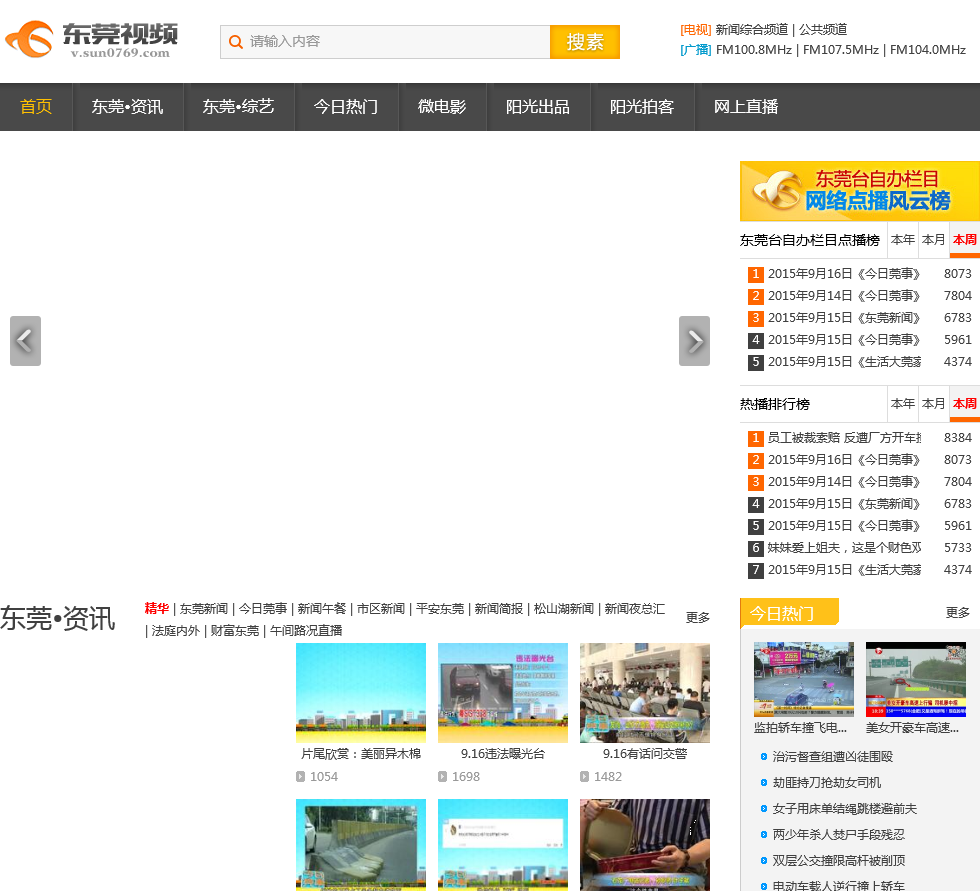
Task: Open 9.16违法曝光台 video thumbnail
Action: coord(503,693)
